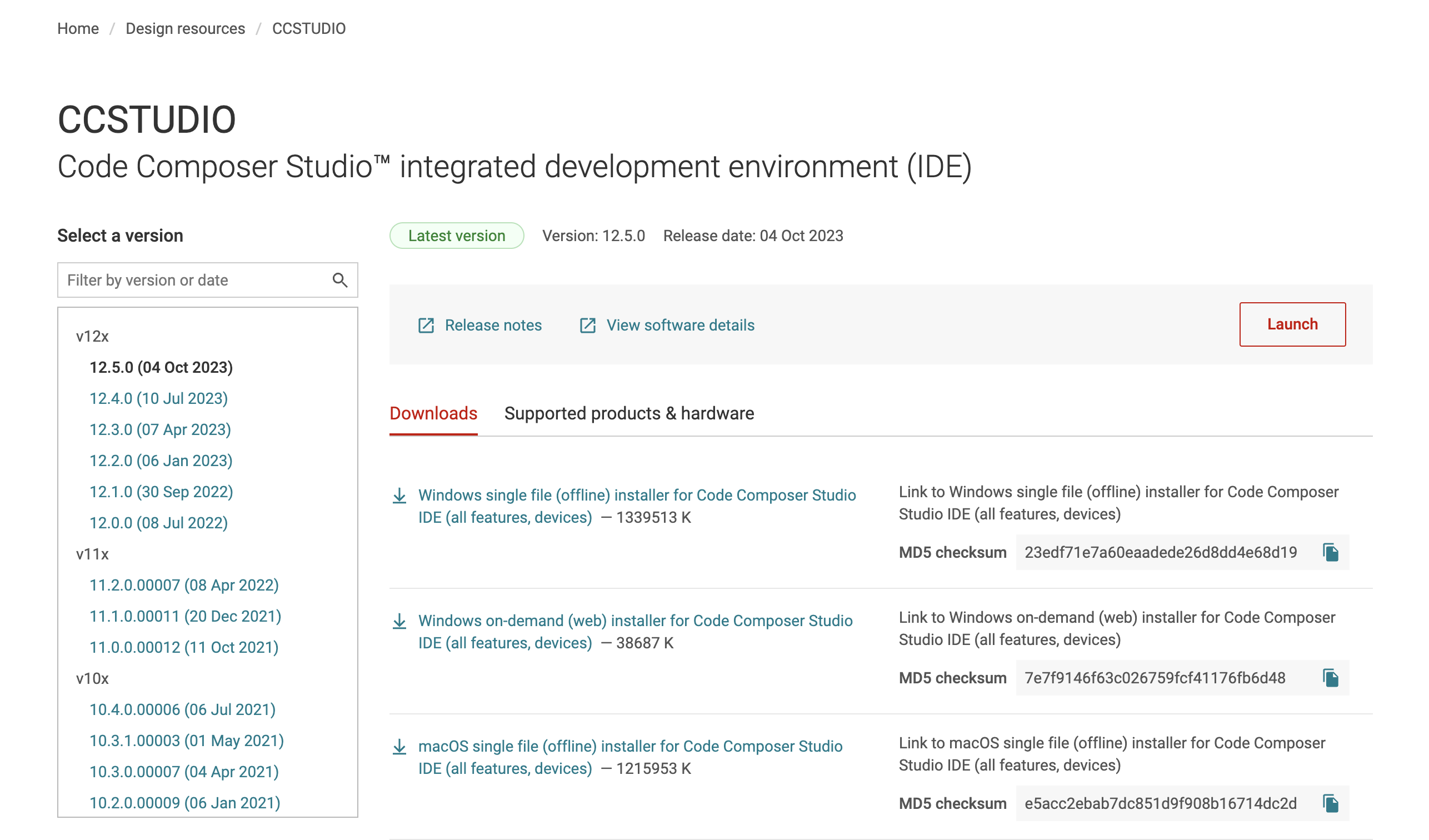This screenshot has height=840, width=1429.
Task: Click the search magnifier icon in version filter
Action: click(339, 280)
